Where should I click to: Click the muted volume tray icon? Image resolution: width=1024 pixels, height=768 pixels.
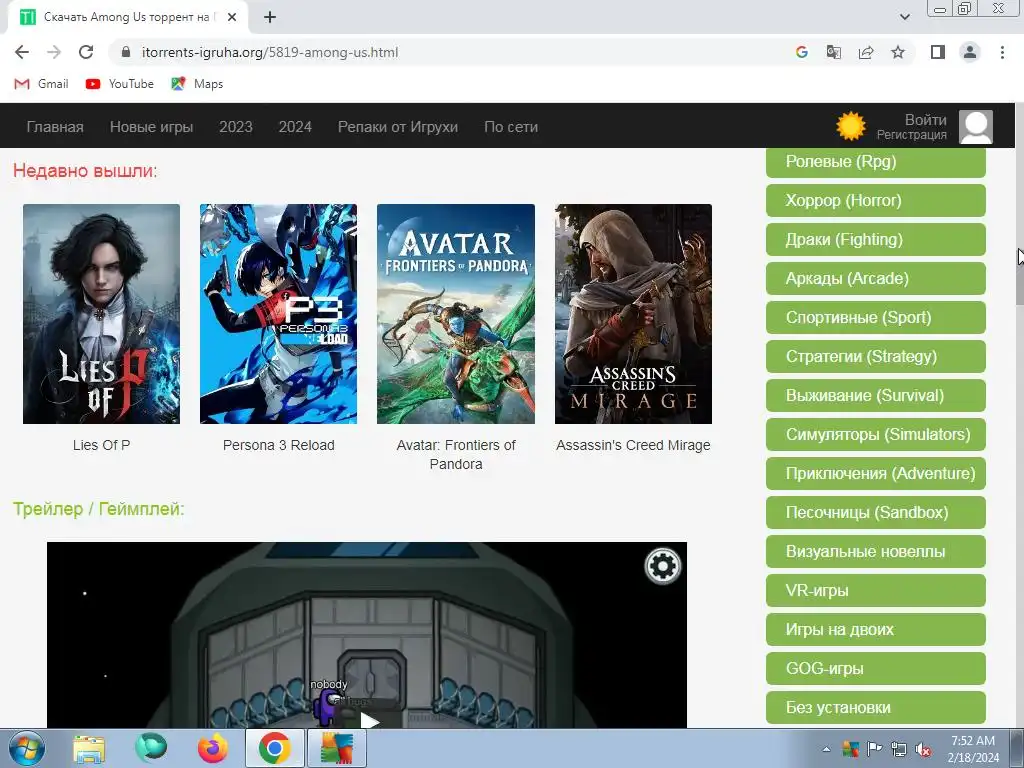[923, 749]
